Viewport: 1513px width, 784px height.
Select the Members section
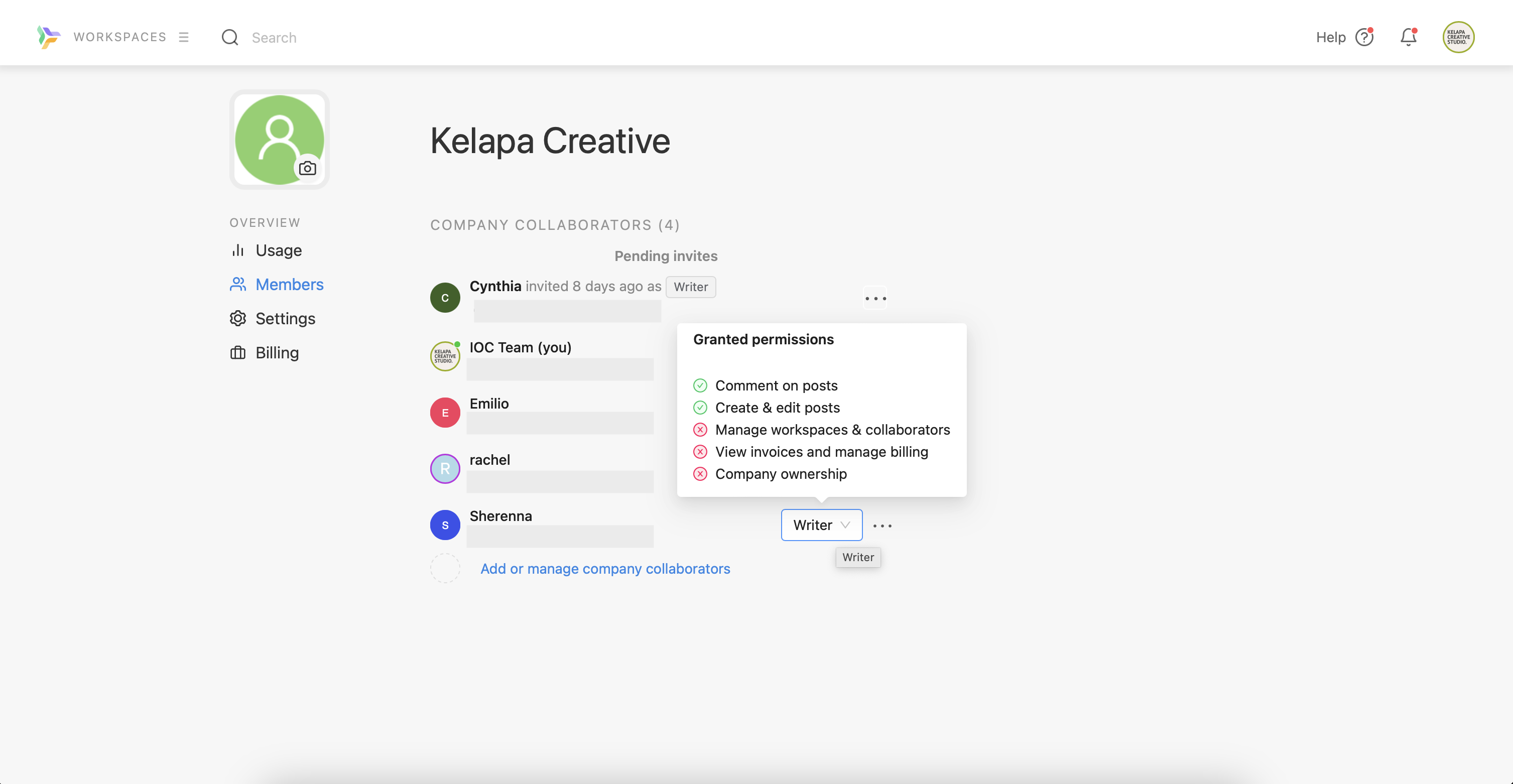click(x=289, y=284)
